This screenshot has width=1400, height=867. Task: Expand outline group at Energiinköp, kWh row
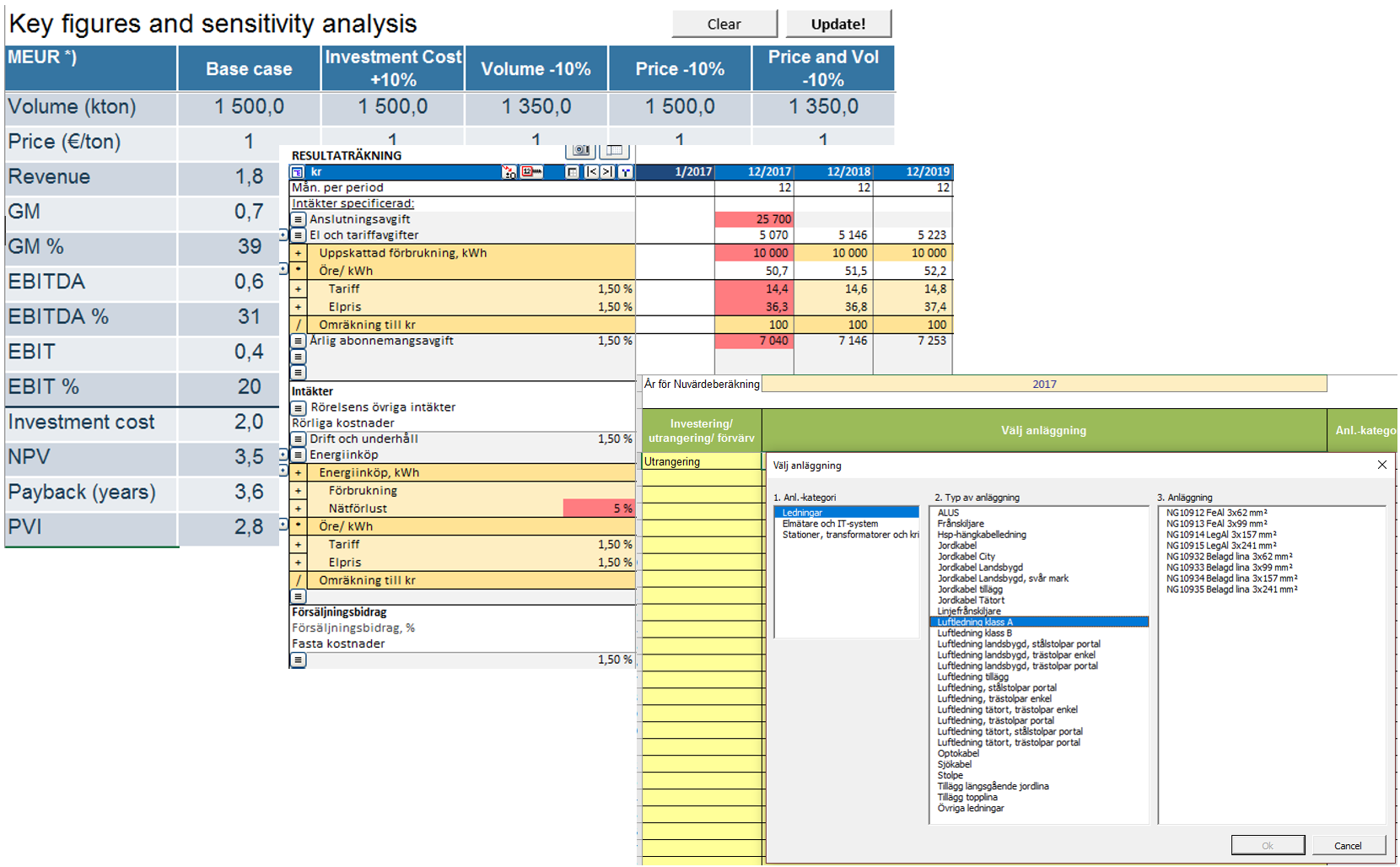pyautogui.click(x=283, y=471)
